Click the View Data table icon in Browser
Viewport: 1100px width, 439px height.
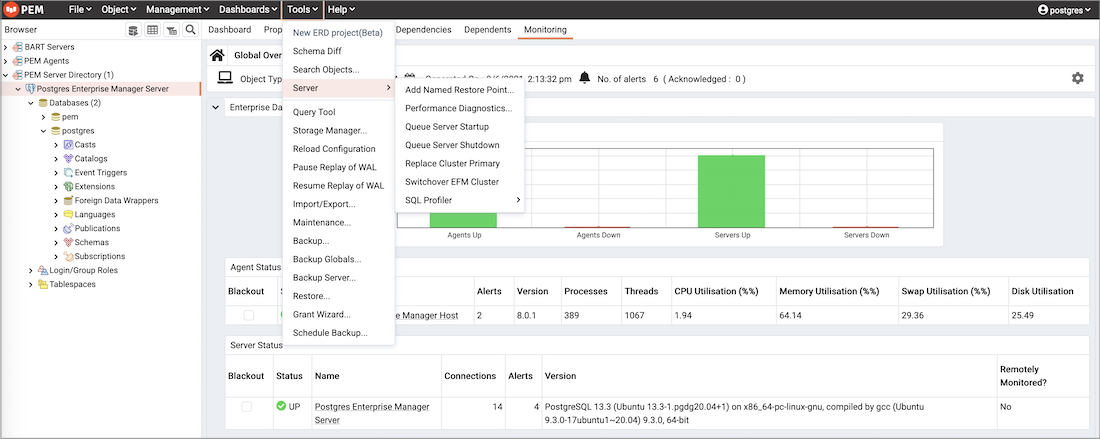(x=152, y=29)
